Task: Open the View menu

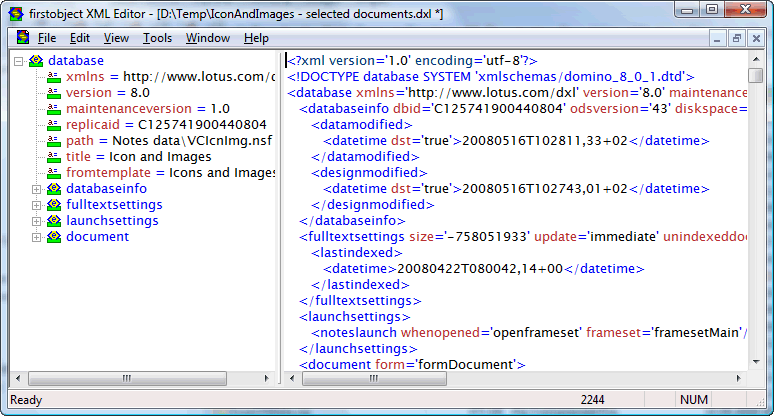Action: (116, 38)
